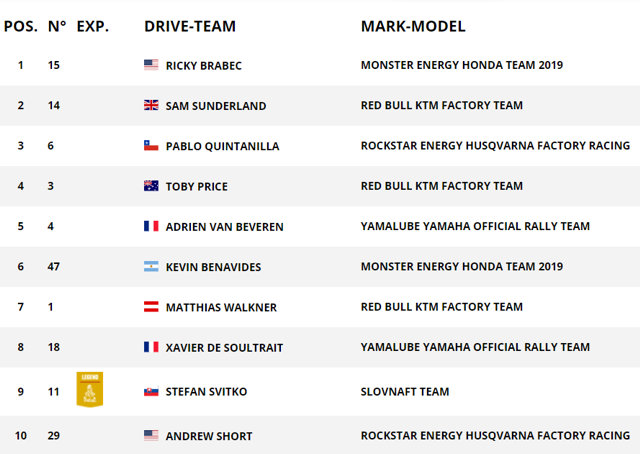
Task: Select the POS. column header
Action: coord(20,27)
